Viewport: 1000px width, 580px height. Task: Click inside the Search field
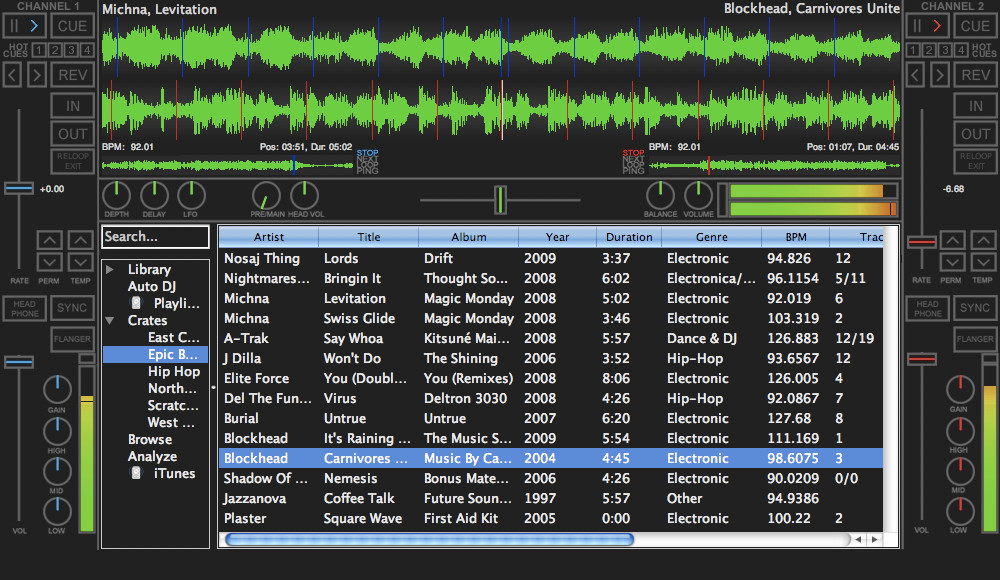(x=155, y=237)
